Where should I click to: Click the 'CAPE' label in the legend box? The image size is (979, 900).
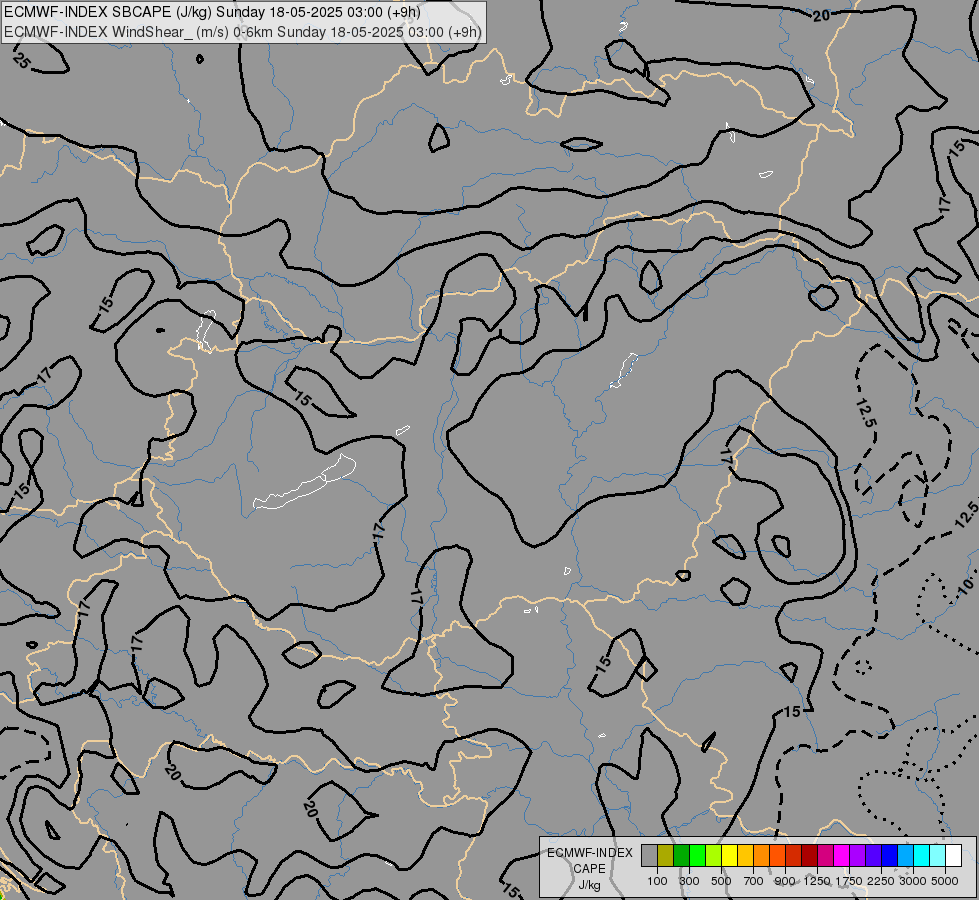point(589,868)
